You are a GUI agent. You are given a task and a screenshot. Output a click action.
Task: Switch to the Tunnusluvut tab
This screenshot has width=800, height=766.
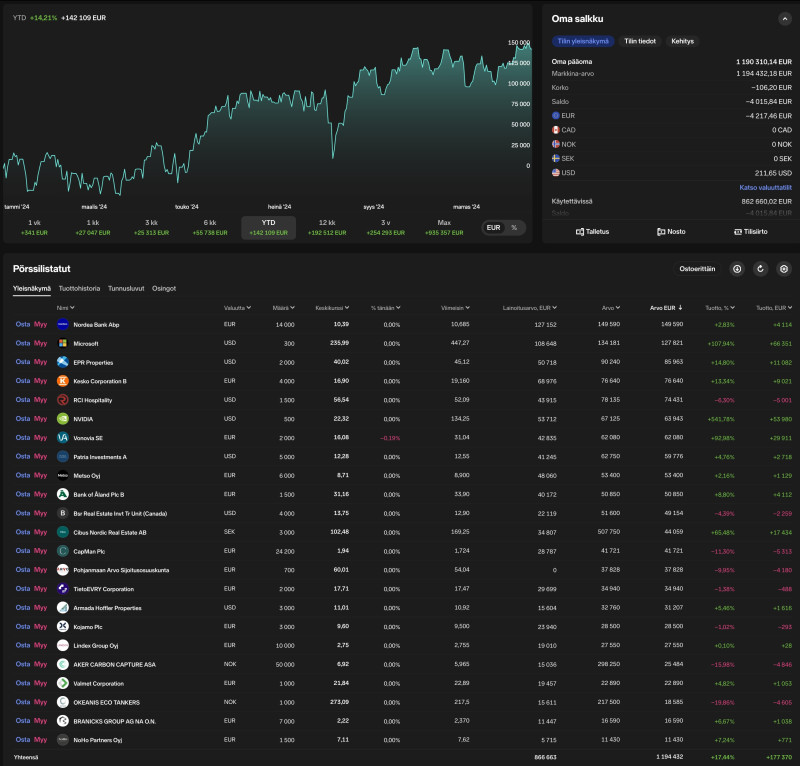(126, 288)
